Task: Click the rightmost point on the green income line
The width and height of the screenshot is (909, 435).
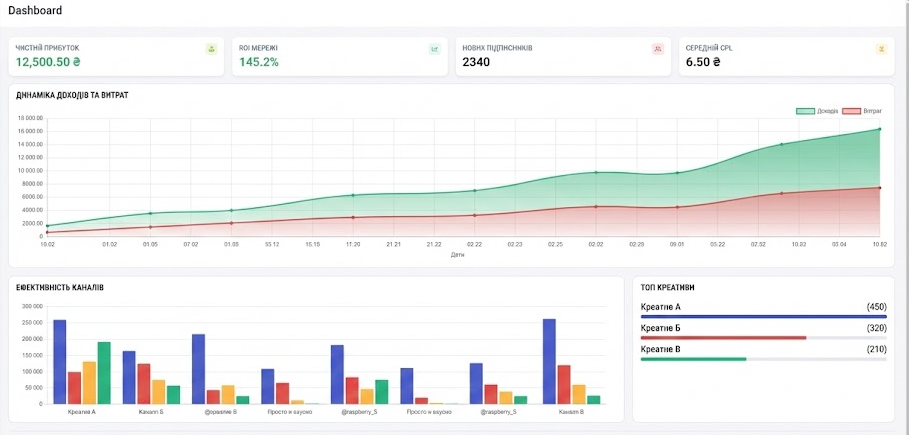Action: [879, 129]
